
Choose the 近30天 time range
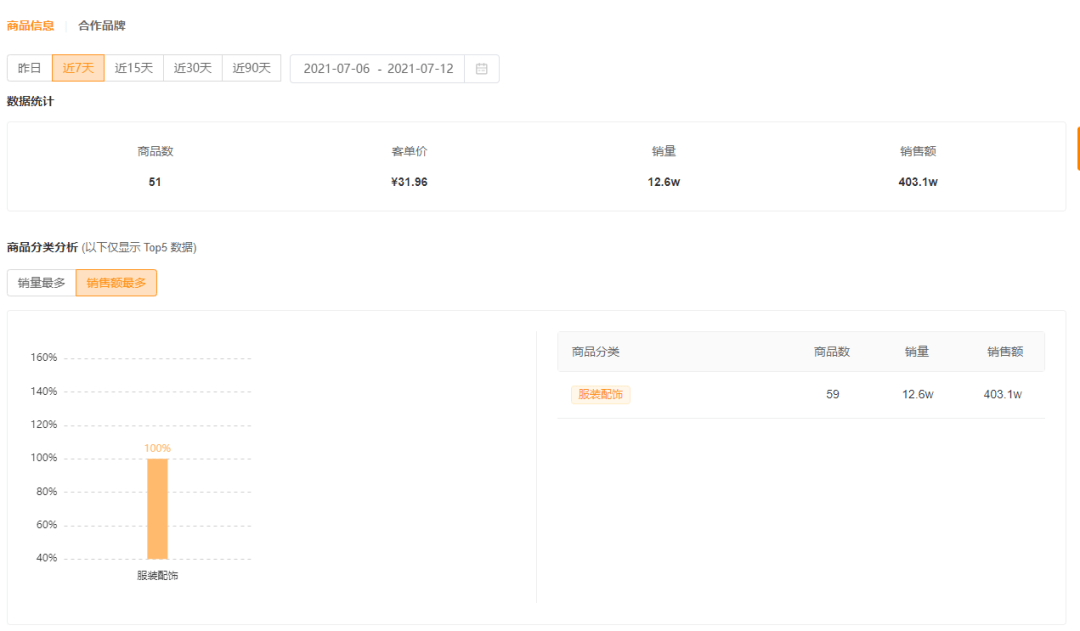point(193,68)
